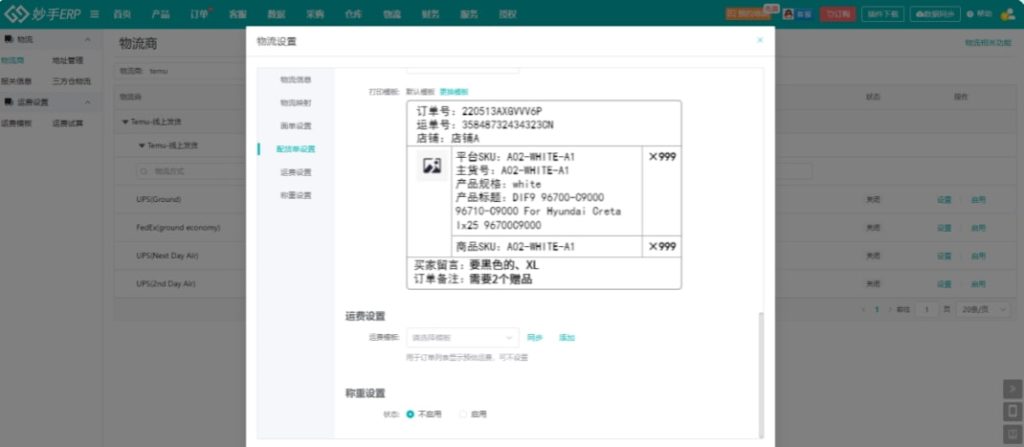Click the dialog's vertical scrollbar
The height and width of the screenshot is (447, 1024).
[761, 374]
